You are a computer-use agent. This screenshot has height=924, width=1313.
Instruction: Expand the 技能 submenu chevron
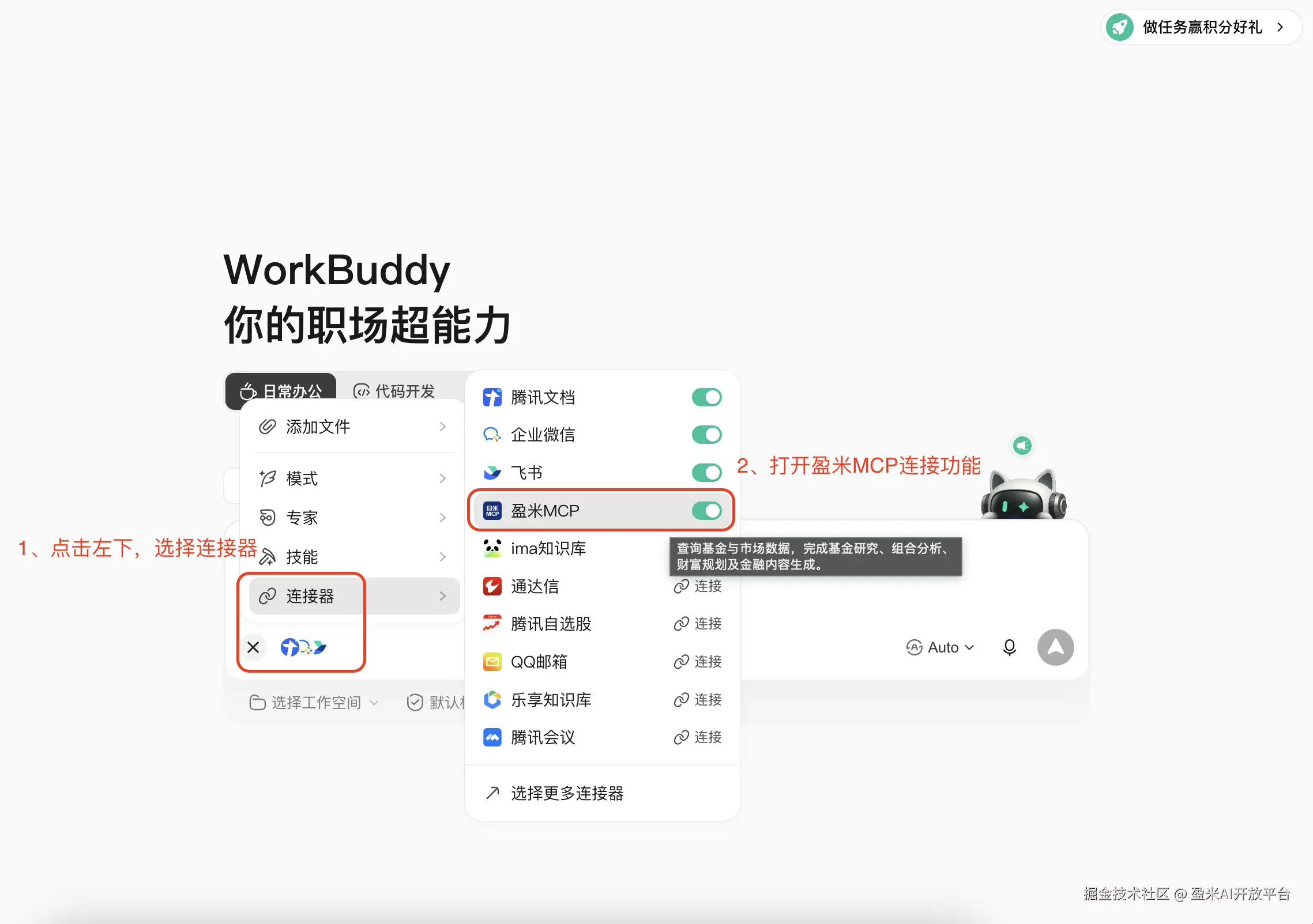[443, 557]
